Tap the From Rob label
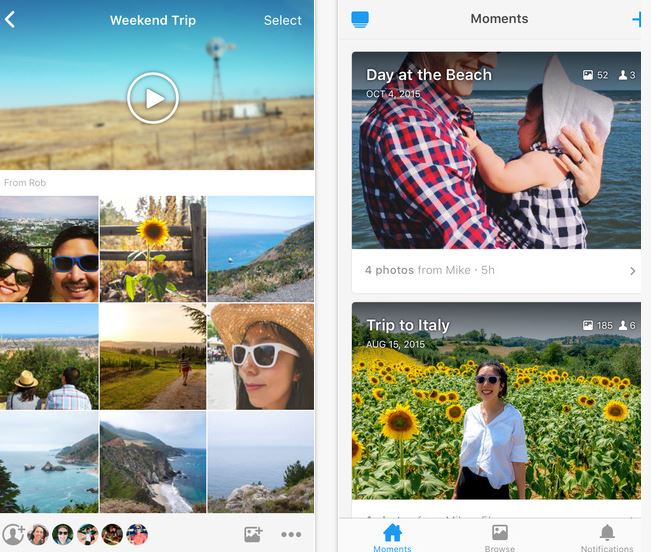 coord(25,183)
